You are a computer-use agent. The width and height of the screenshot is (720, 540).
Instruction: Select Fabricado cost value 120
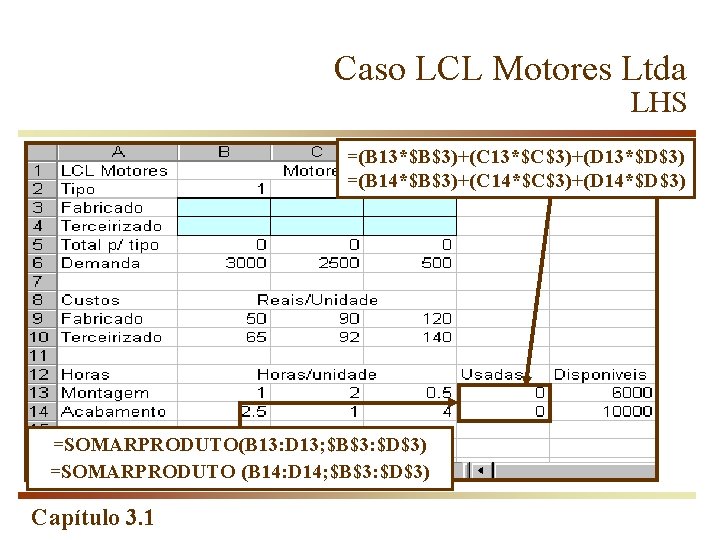click(x=410, y=319)
